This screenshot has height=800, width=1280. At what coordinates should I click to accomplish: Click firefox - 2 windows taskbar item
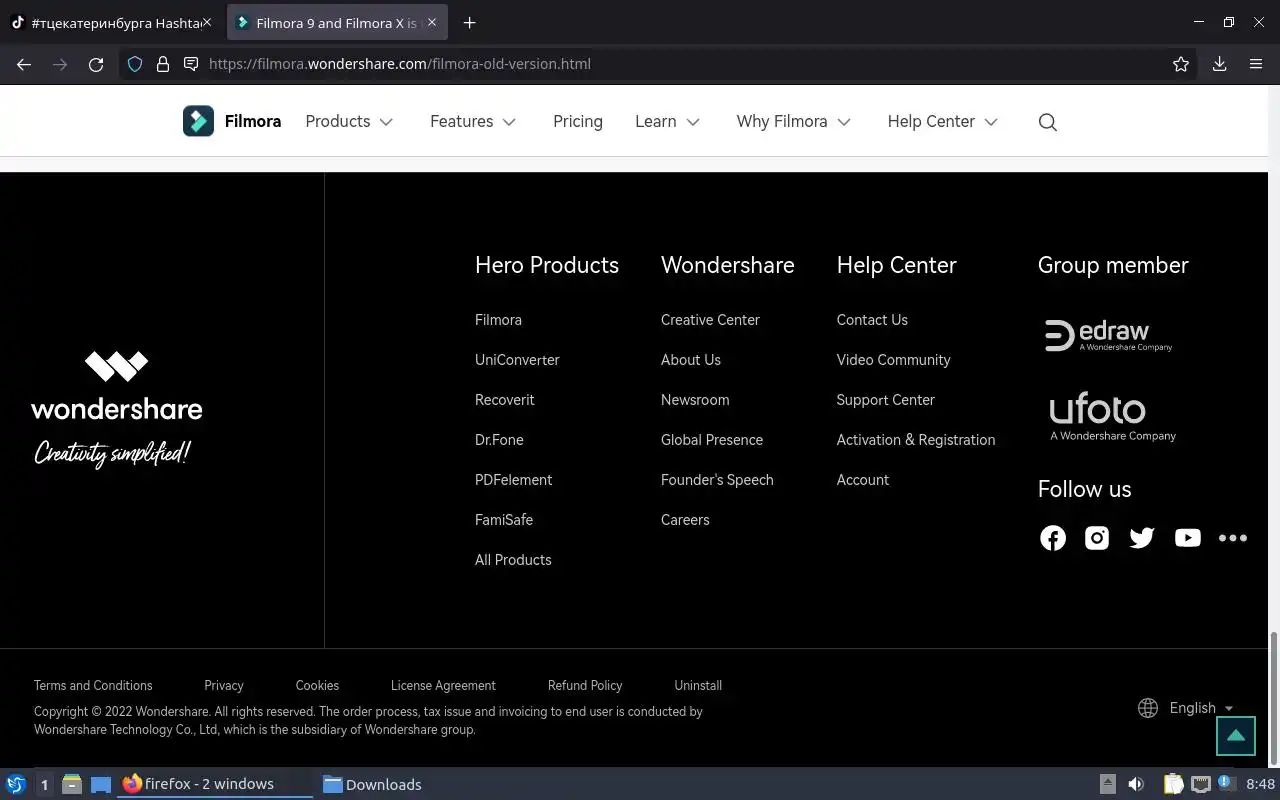pyautogui.click(x=216, y=784)
